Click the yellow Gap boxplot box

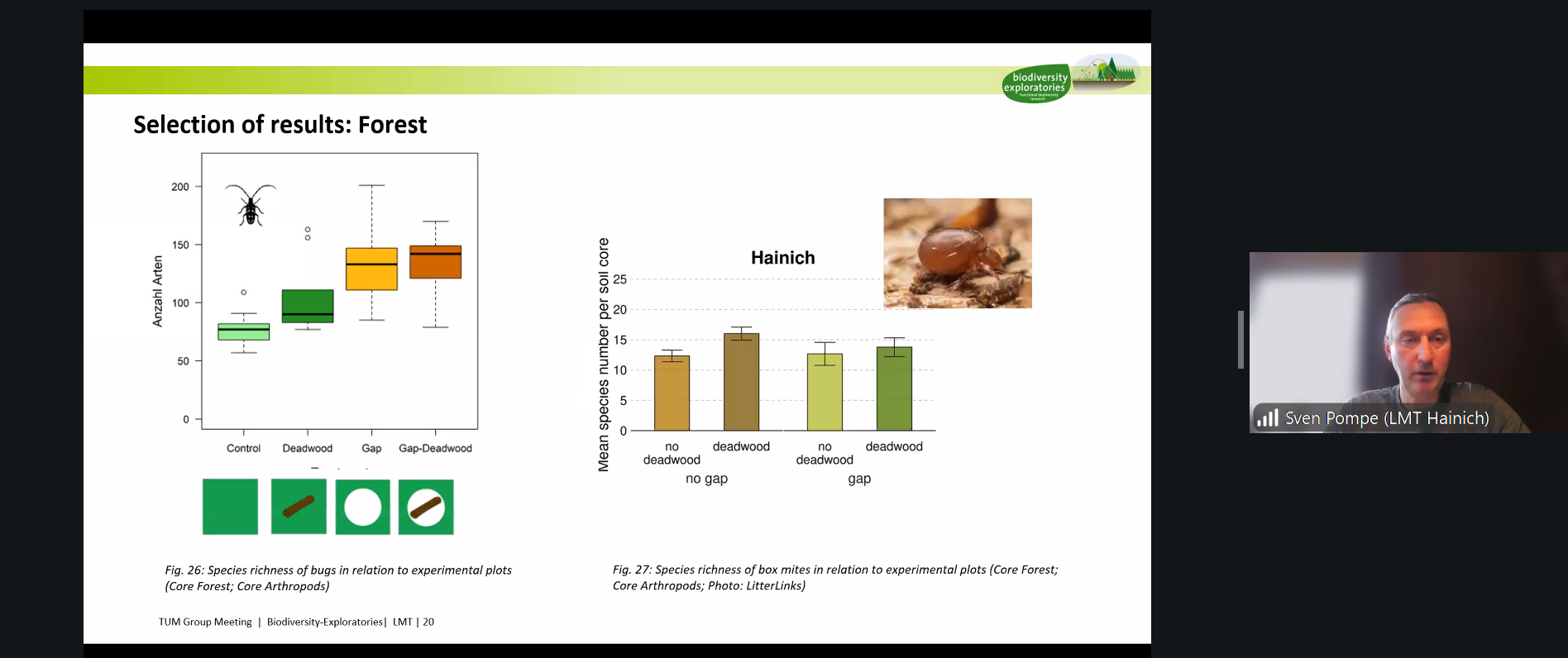point(371,269)
